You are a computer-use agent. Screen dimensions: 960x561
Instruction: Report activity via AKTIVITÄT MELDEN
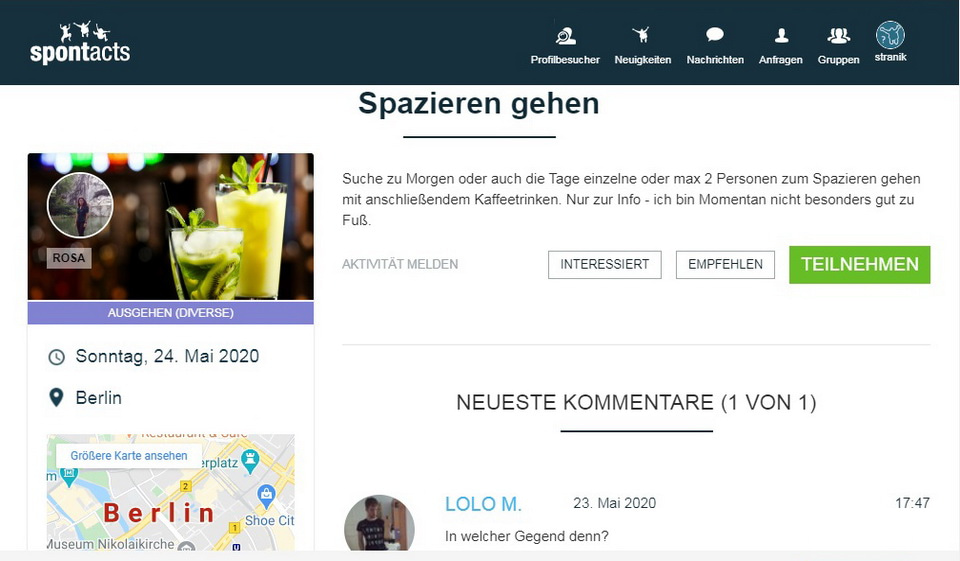400,265
